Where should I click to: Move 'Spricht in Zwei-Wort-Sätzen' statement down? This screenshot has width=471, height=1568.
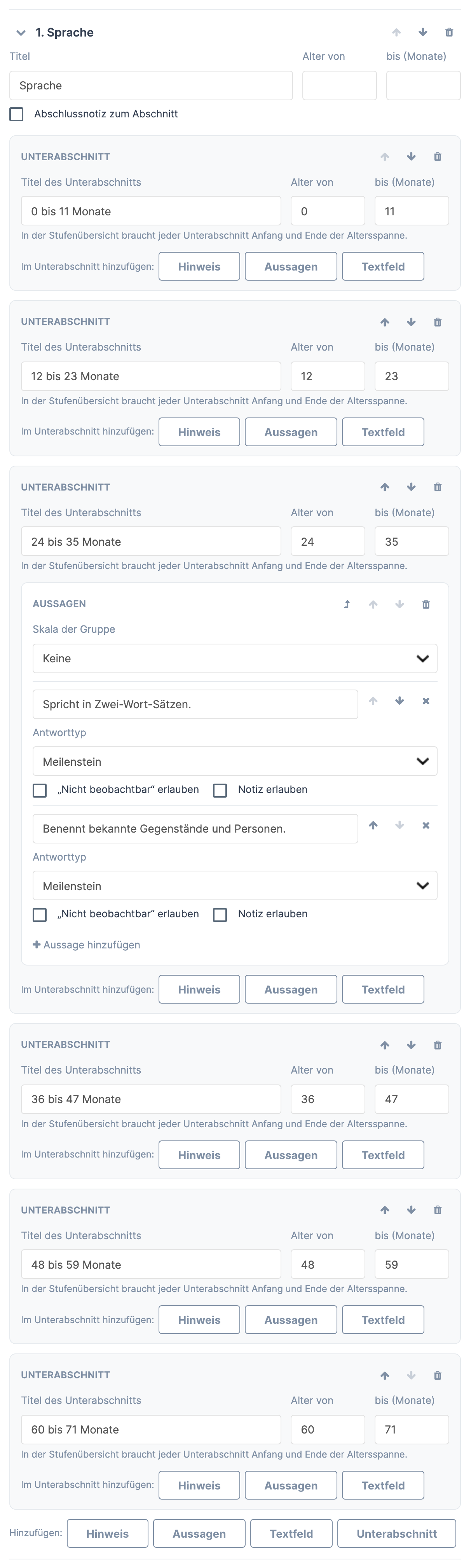point(399,701)
